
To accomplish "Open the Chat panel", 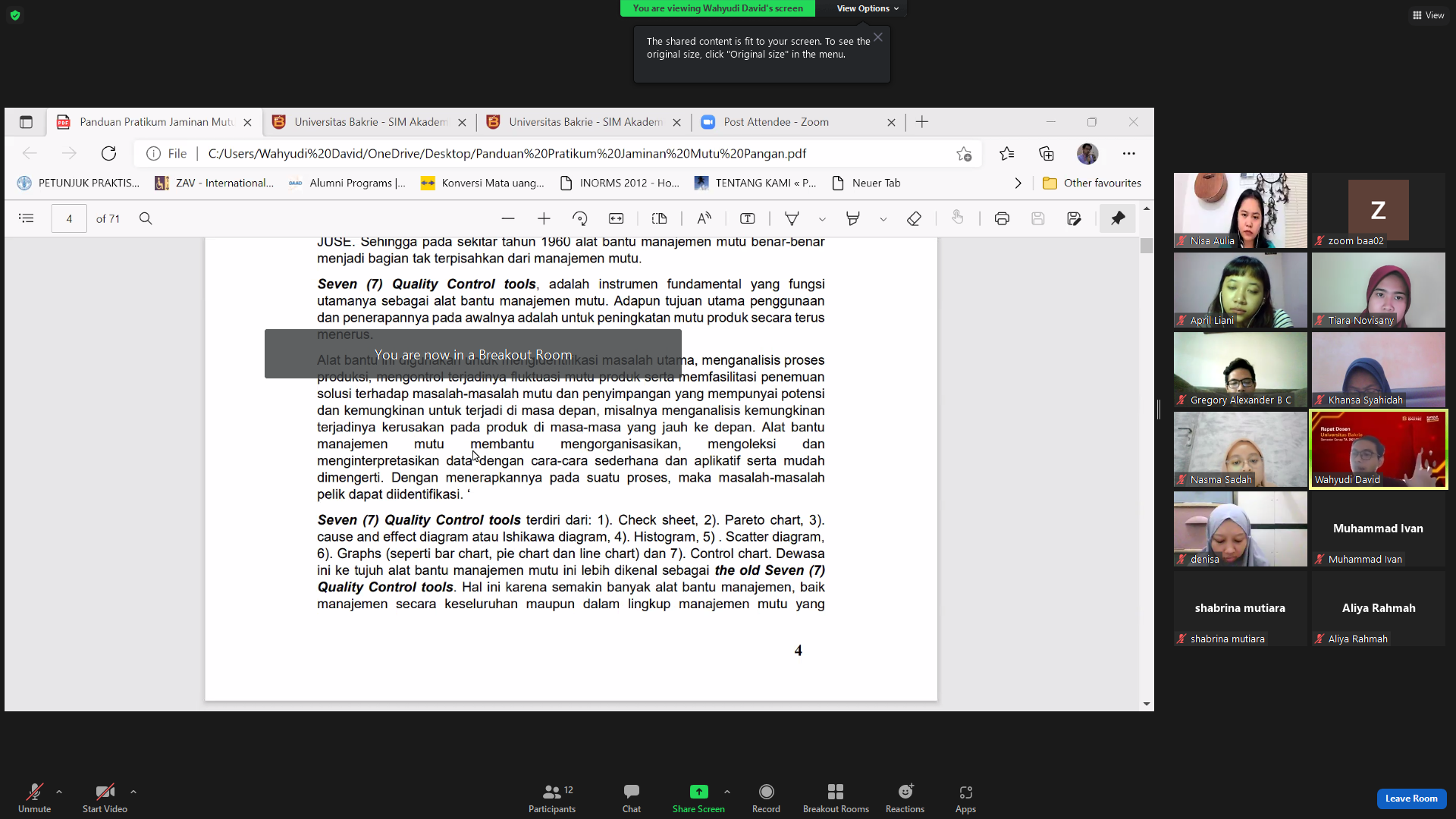I will (632, 798).
